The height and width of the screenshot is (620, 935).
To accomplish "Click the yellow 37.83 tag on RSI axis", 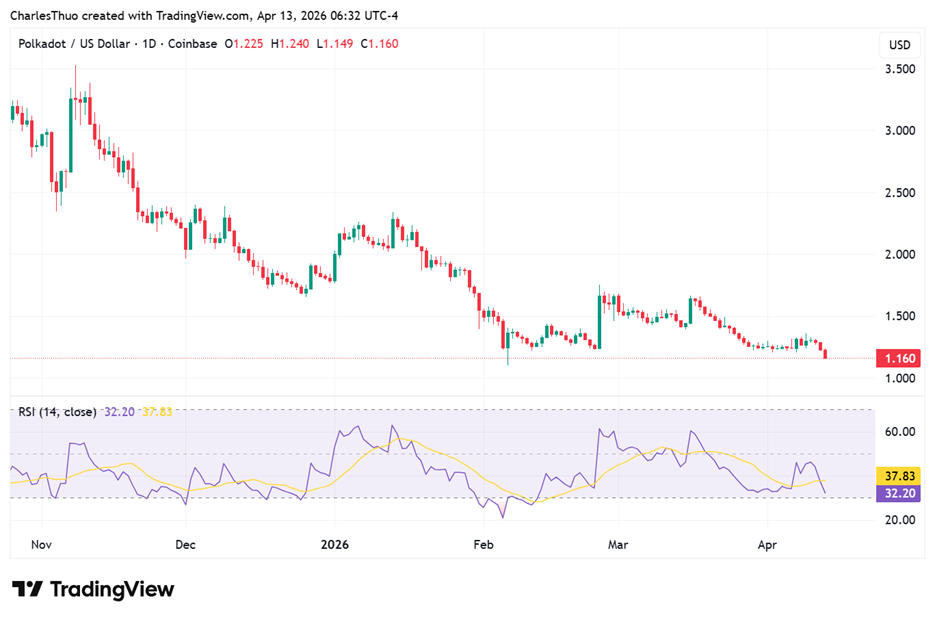I will (898, 476).
